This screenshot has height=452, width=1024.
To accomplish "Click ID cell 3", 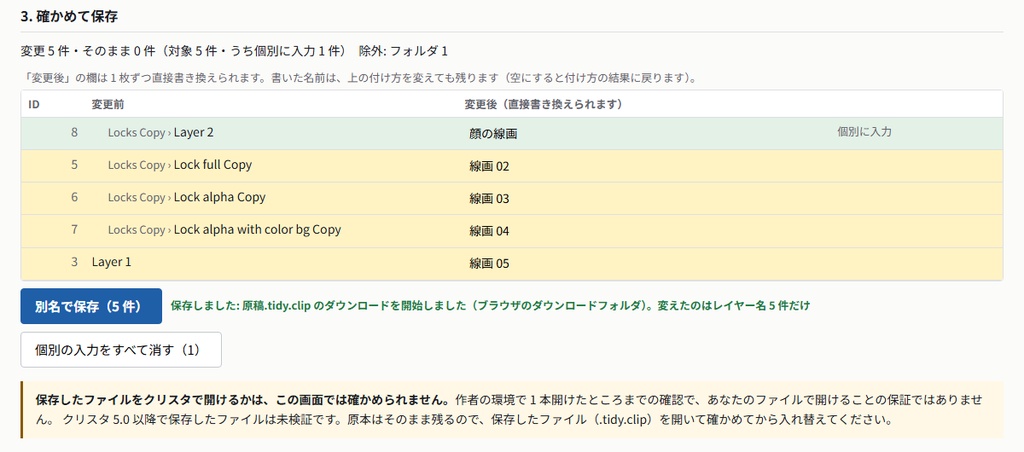I will (74, 262).
